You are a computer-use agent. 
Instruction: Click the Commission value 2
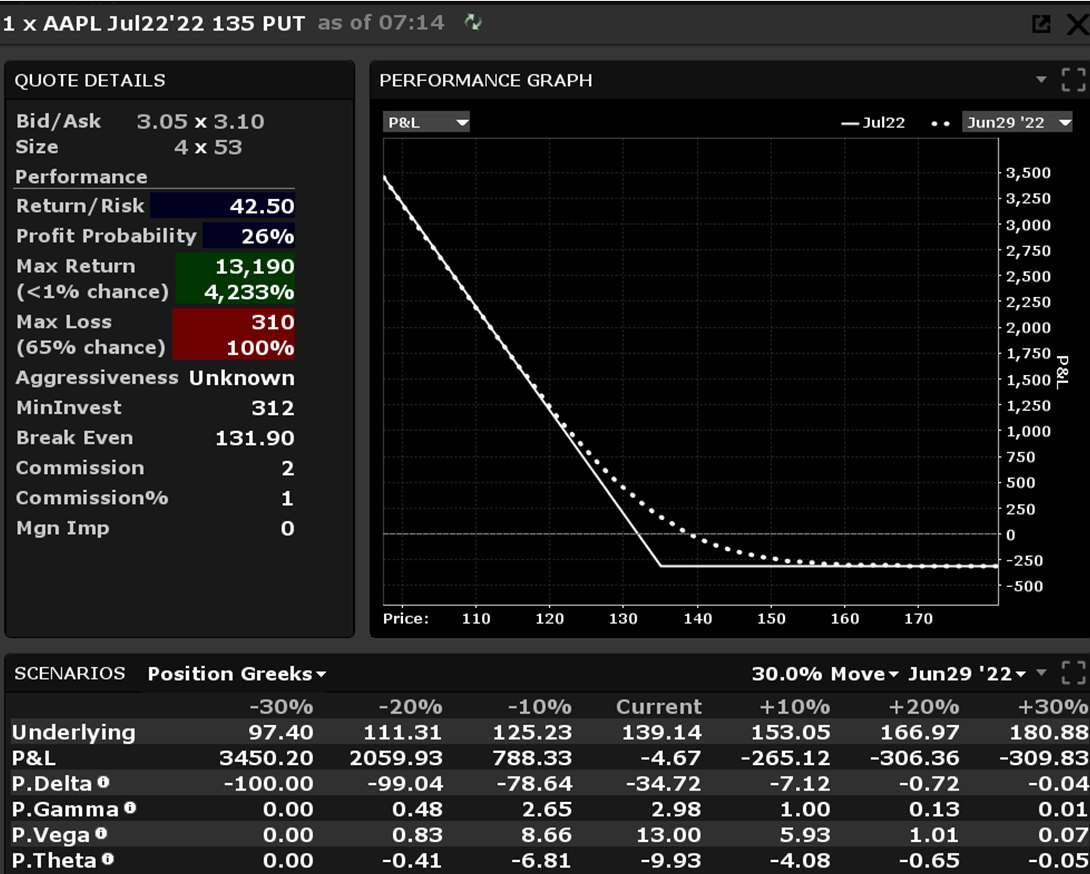(288, 468)
